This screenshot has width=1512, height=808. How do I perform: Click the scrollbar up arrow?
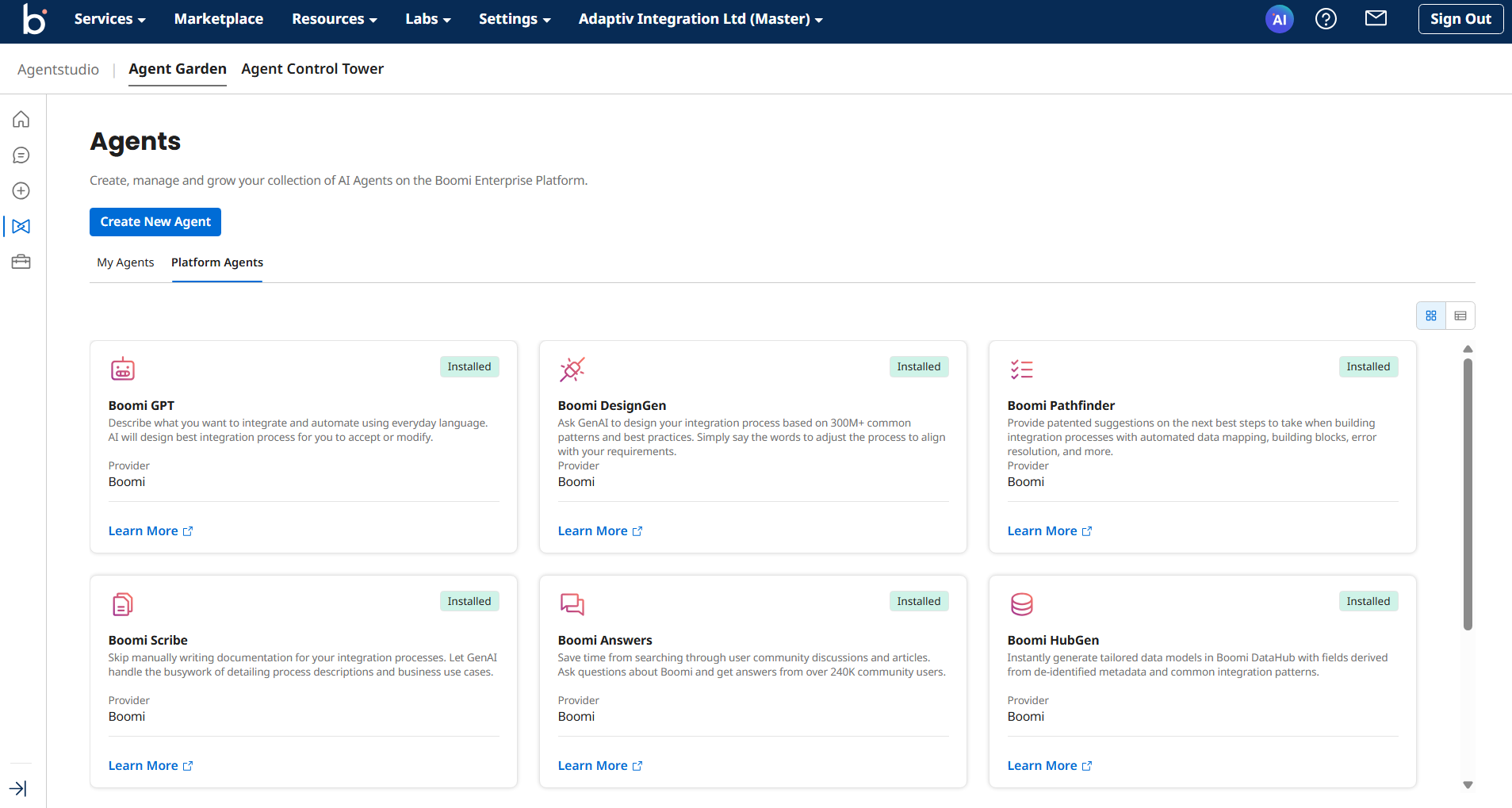click(x=1468, y=349)
